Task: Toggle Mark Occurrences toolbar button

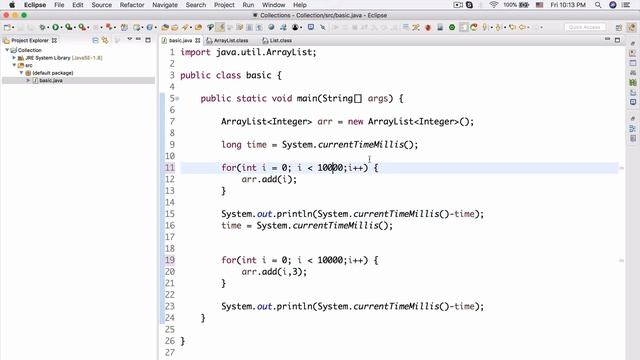Action: [x=220, y=27]
